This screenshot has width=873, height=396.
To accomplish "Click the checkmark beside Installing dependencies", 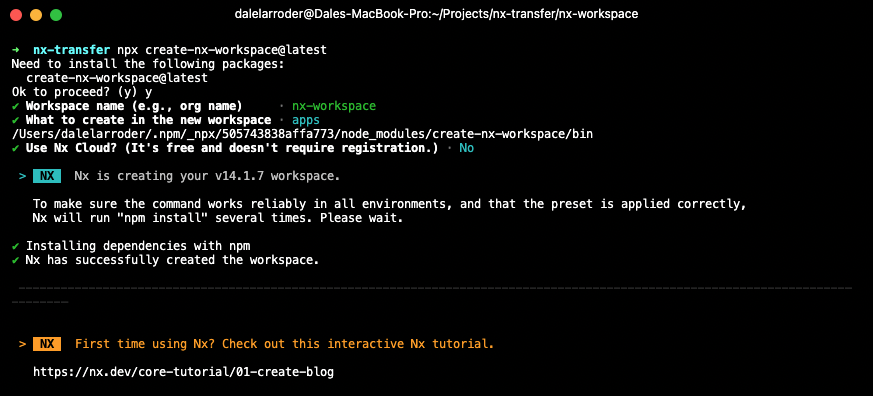I will point(15,246).
